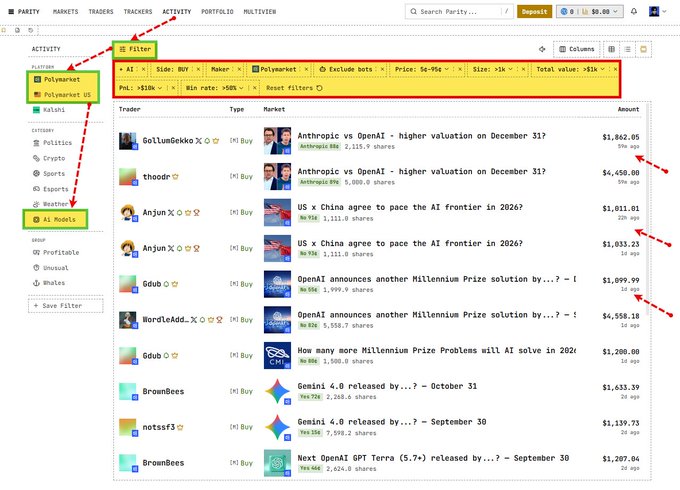680x490 pixels.
Task: Toggle Ai Models category filter
Action: click(55, 219)
